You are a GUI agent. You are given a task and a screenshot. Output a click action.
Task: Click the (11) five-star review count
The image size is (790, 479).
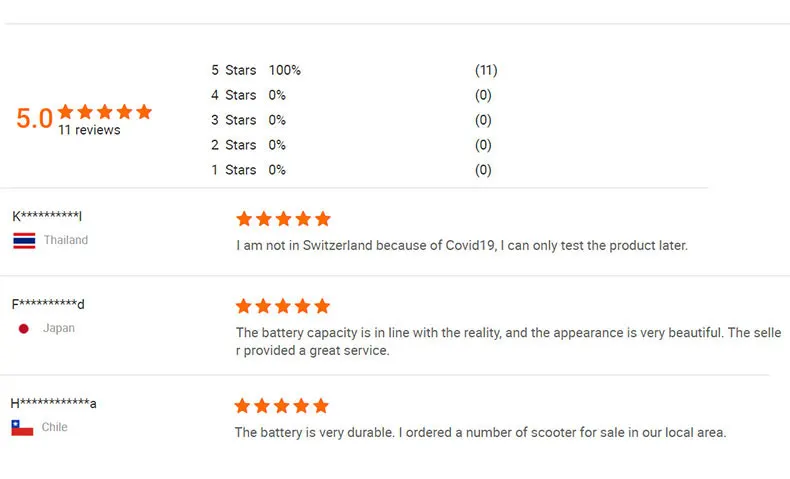(485, 71)
